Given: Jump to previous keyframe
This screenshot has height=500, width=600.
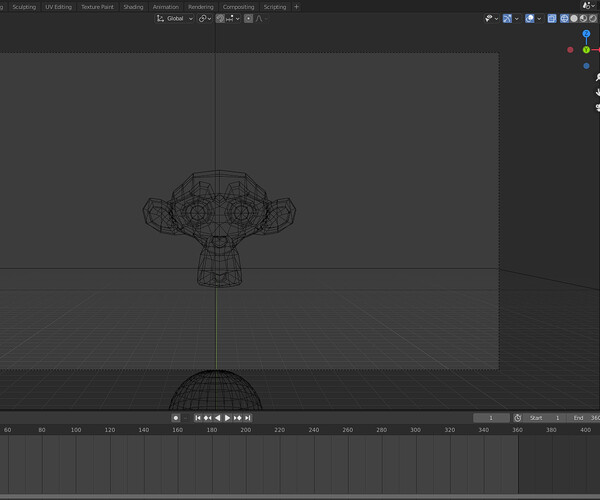Looking at the screenshot, I should pos(207,418).
